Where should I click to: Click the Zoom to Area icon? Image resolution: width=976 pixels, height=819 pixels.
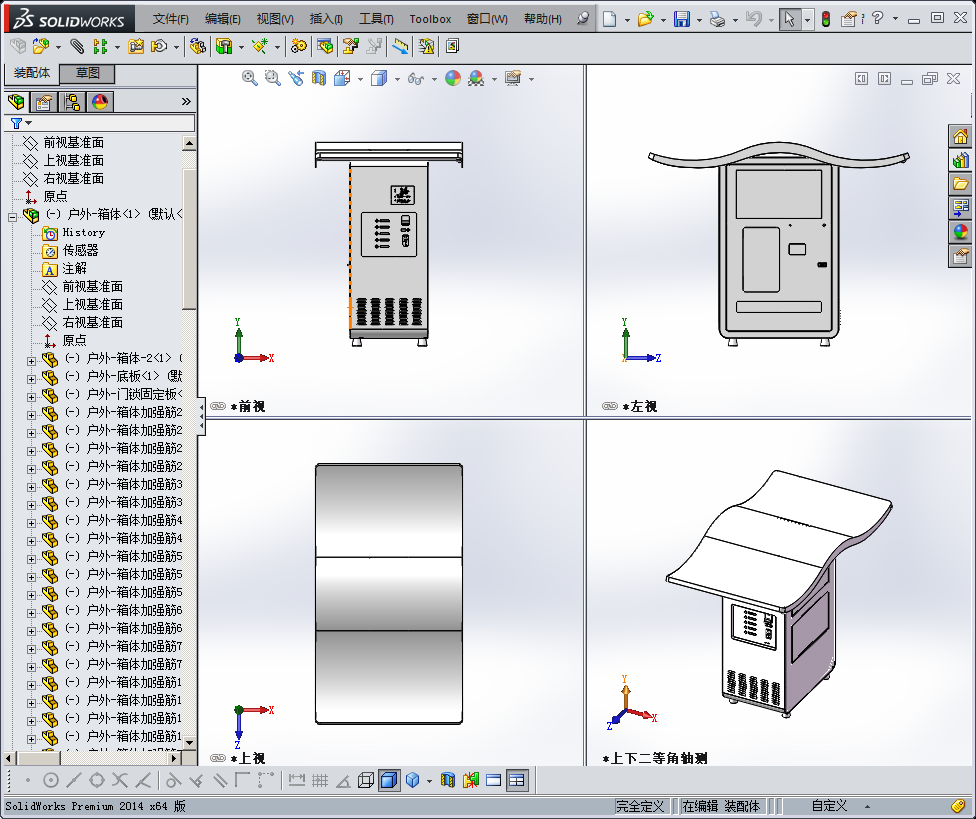[273, 78]
